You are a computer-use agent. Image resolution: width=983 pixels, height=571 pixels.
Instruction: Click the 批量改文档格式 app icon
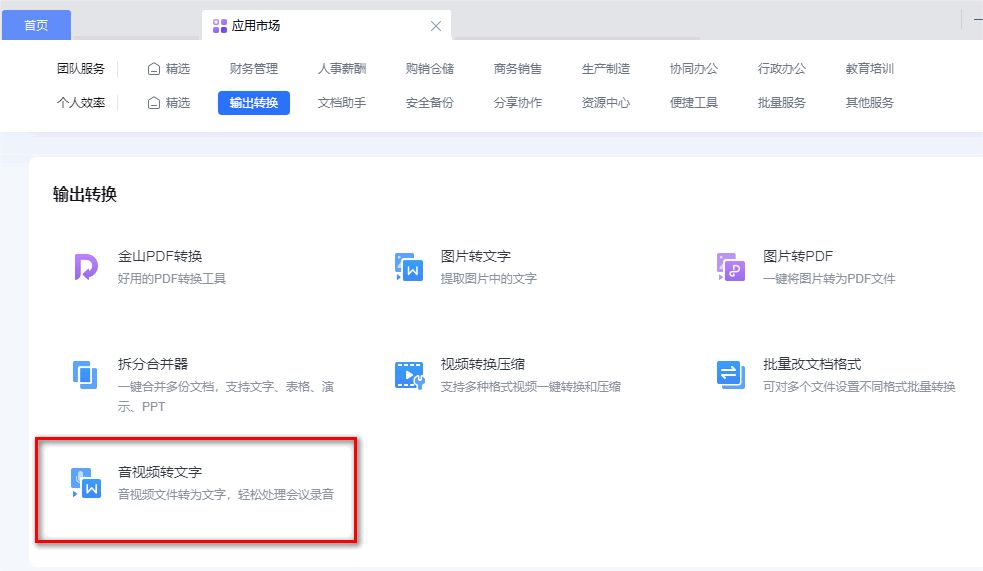tap(731, 375)
